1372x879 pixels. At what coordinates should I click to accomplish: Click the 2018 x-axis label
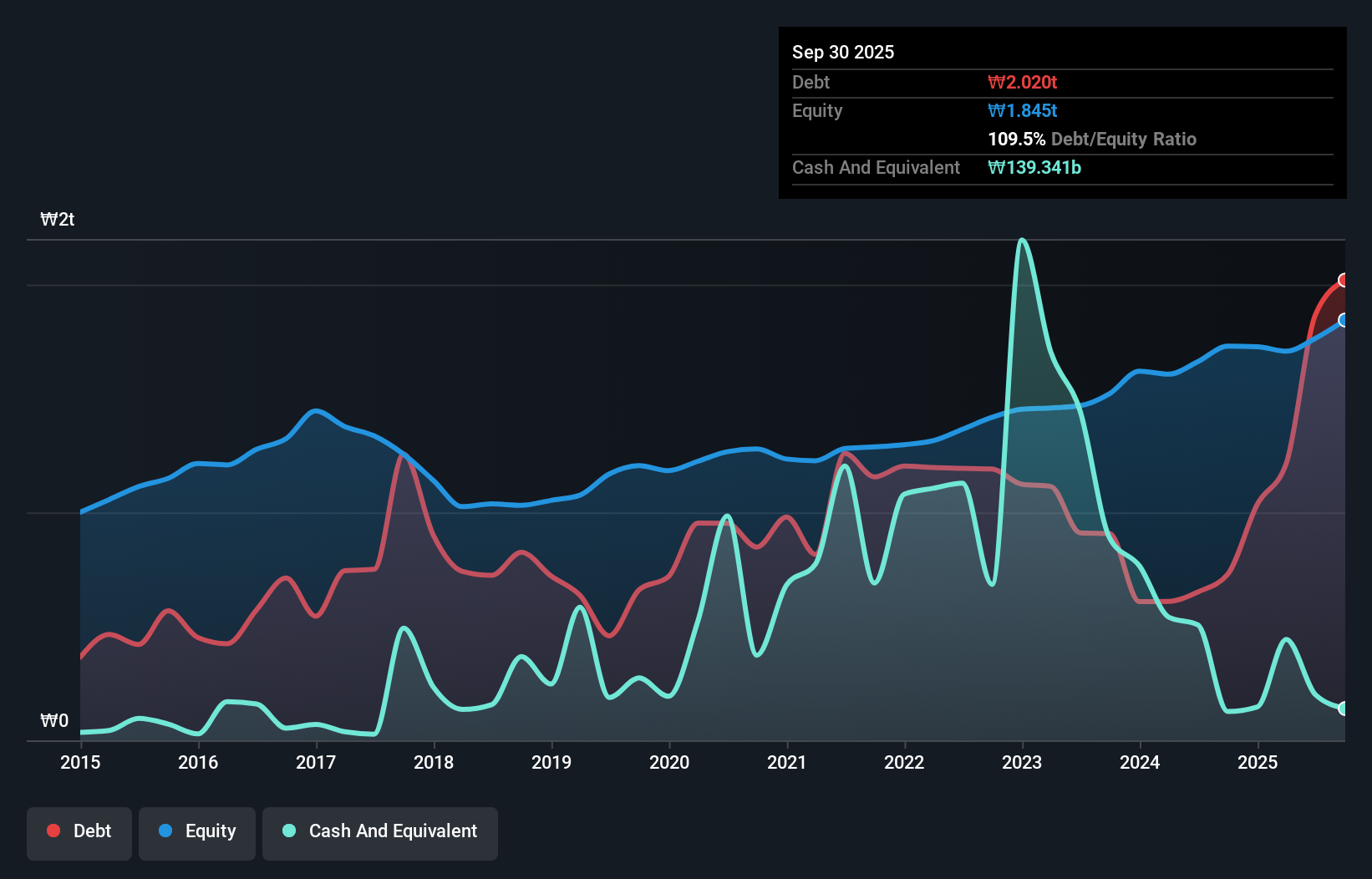coord(434,762)
